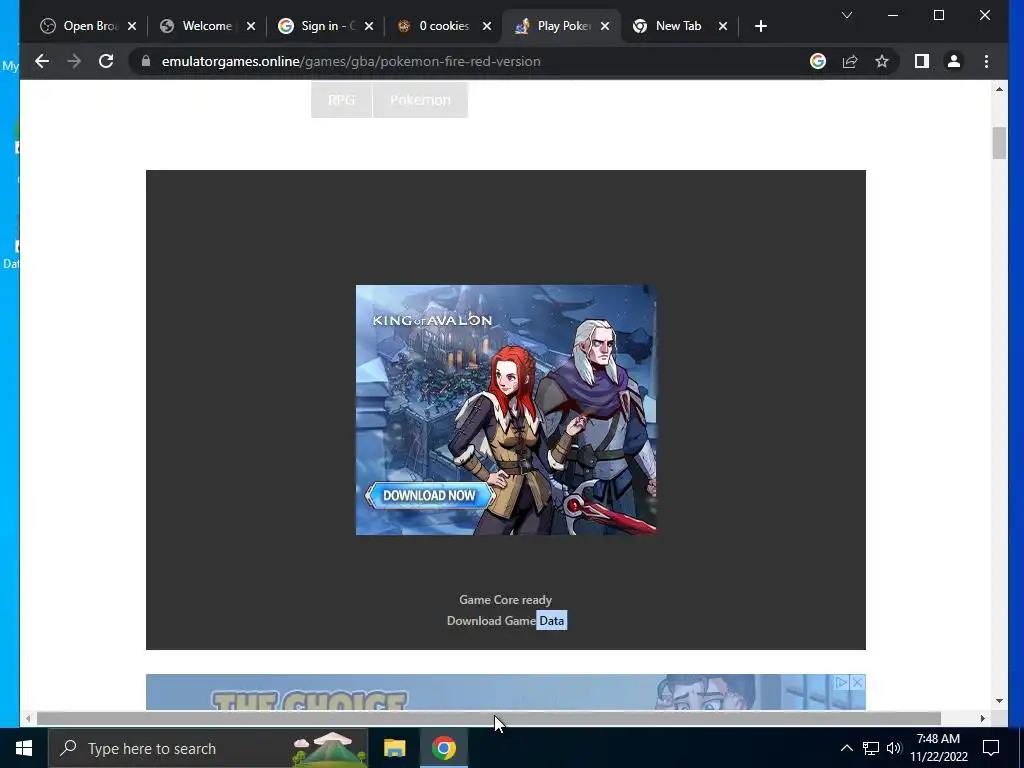Click the Download Game Data text
Viewport: 1024px width, 768px height.
point(505,620)
